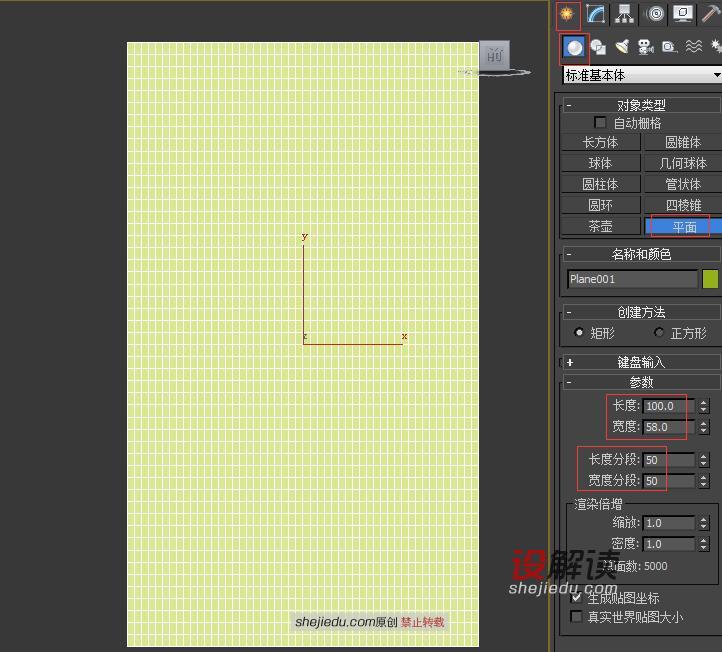This screenshot has height=652, width=722.
Task: Create a 圆环 torus primitive
Action: [600, 205]
